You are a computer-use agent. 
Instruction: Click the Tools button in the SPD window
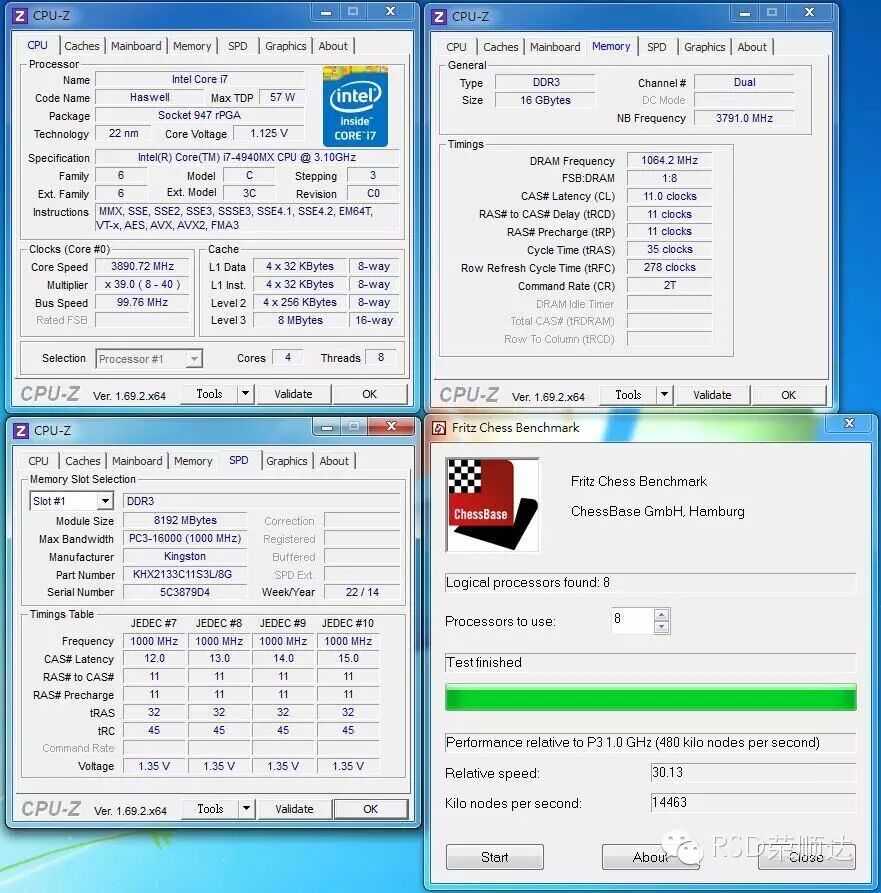click(x=210, y=809)
